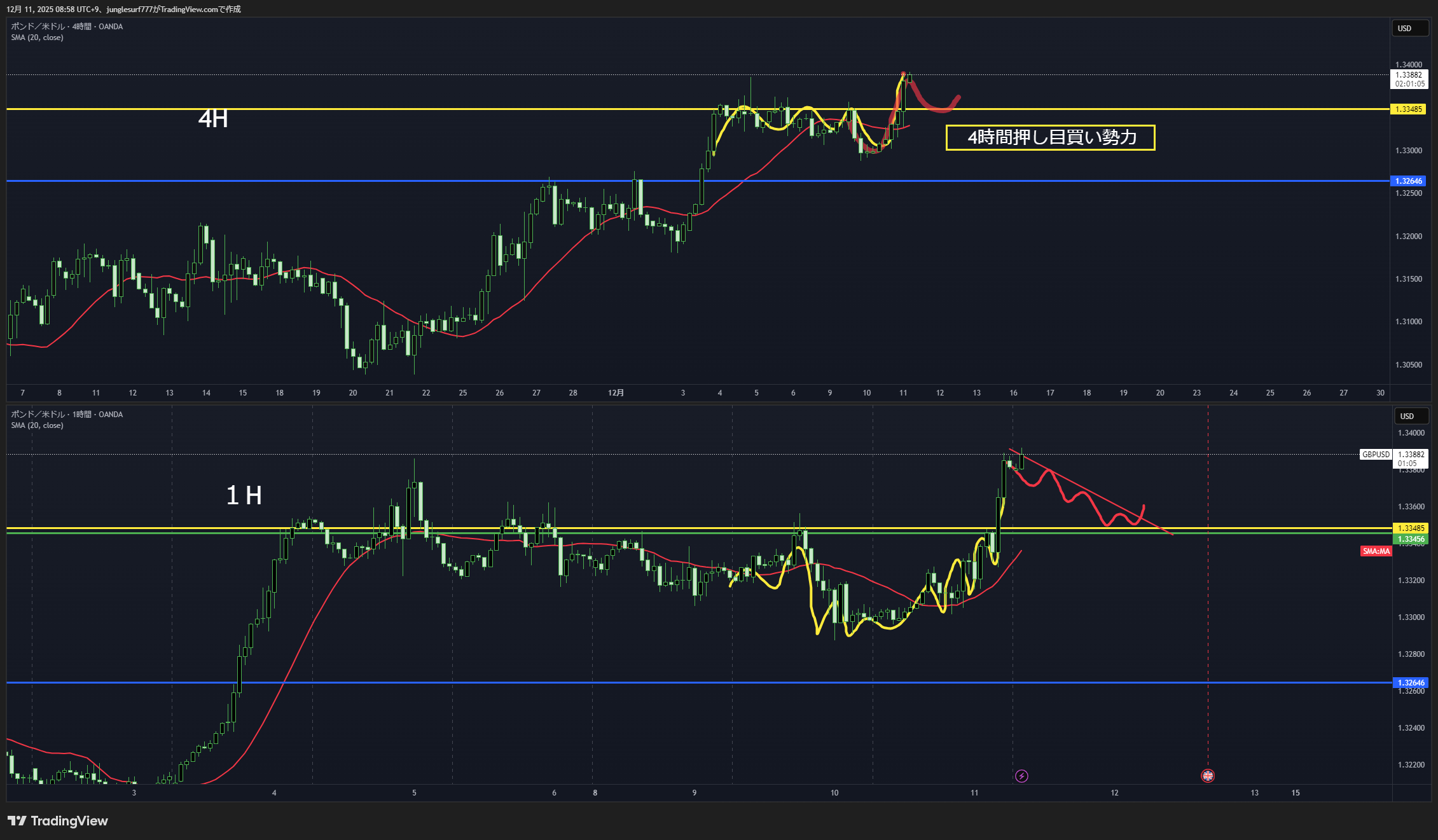Select the 1 H text label on lower chart
This screenshot has height=840, width=1438.
[244, 495]
